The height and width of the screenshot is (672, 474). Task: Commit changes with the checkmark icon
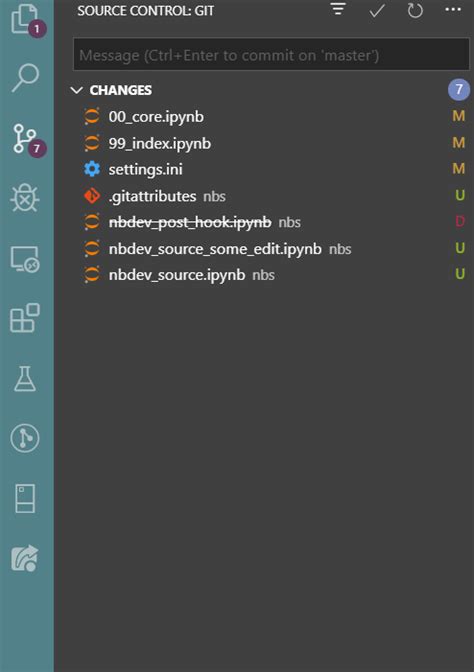pyautogui.click(x=377, y=10)
